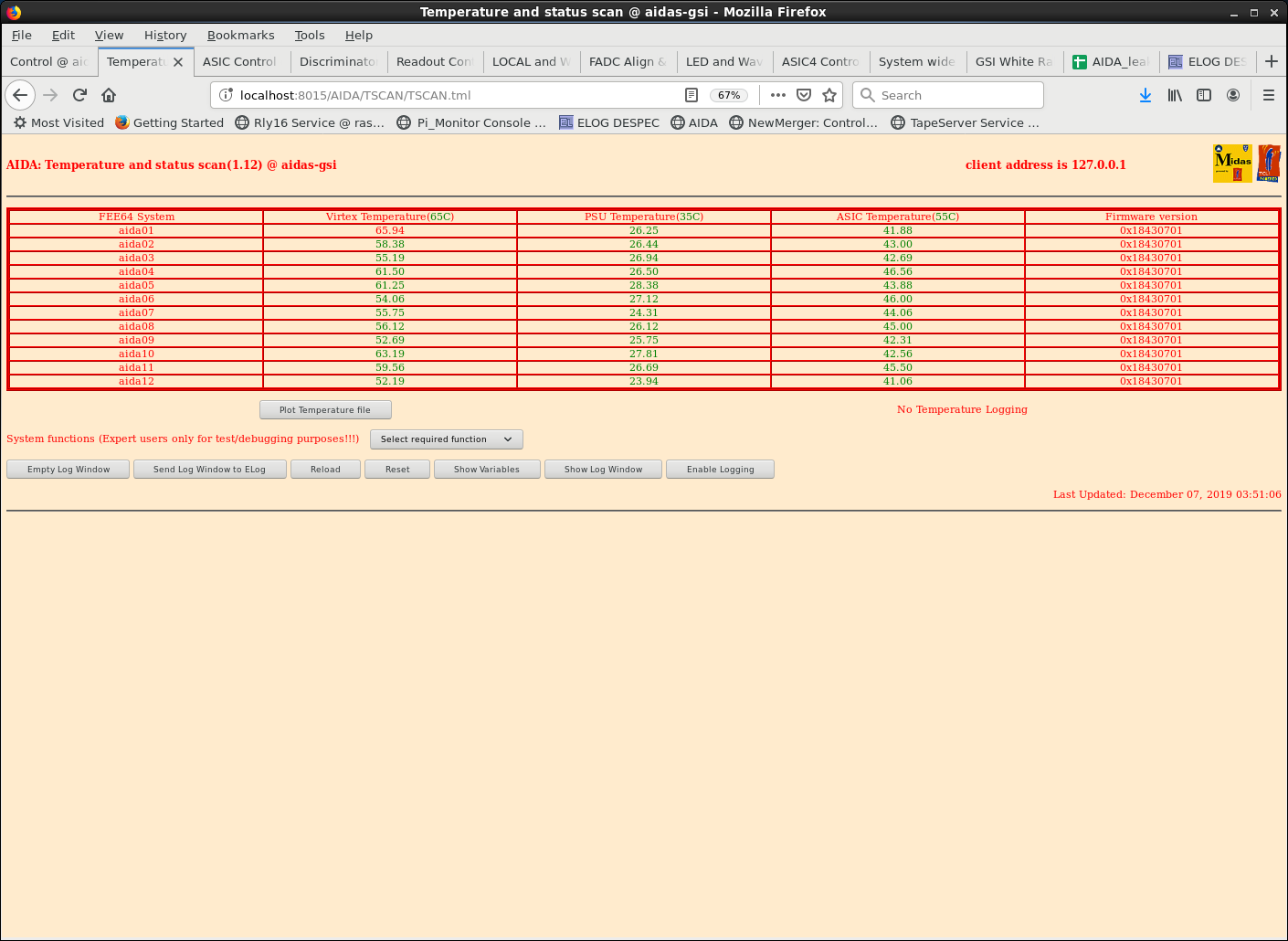Open the Library bookshelf icon

(x=1175, y=95)
